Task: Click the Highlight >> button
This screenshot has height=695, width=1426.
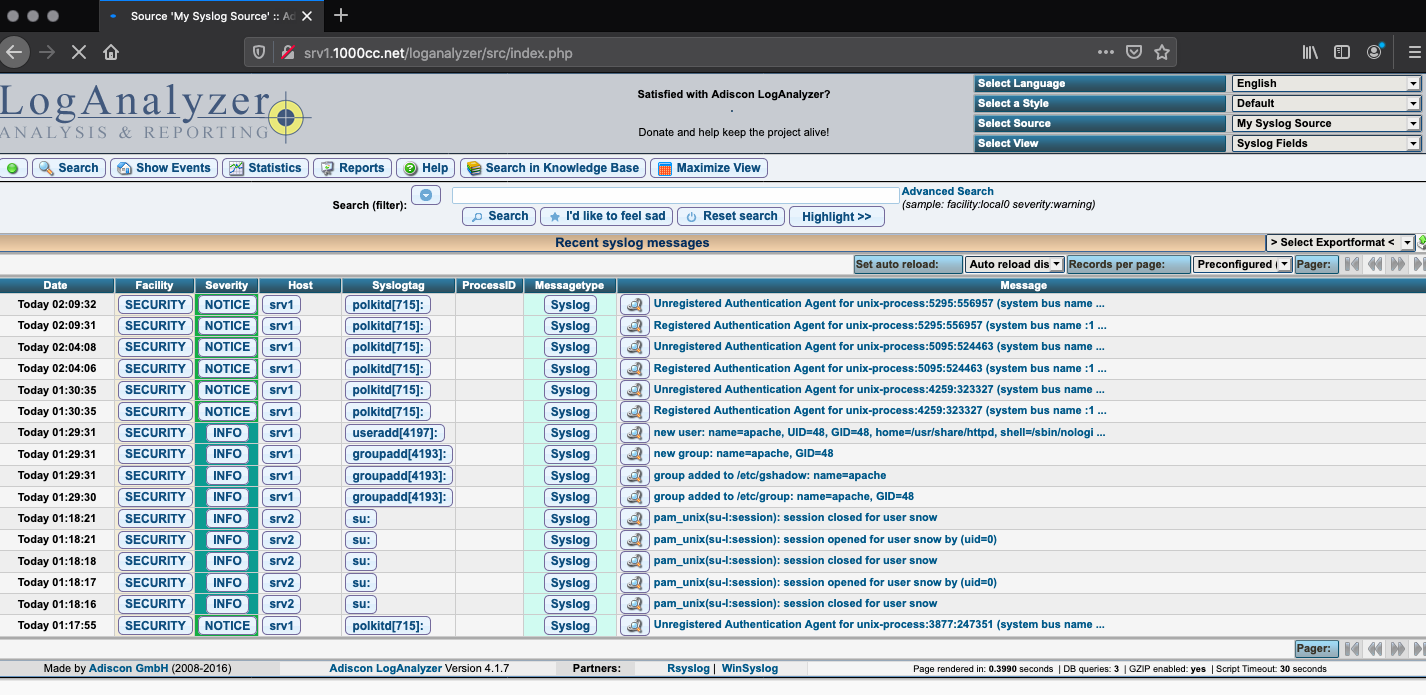Action: click(x=836, y=216)
